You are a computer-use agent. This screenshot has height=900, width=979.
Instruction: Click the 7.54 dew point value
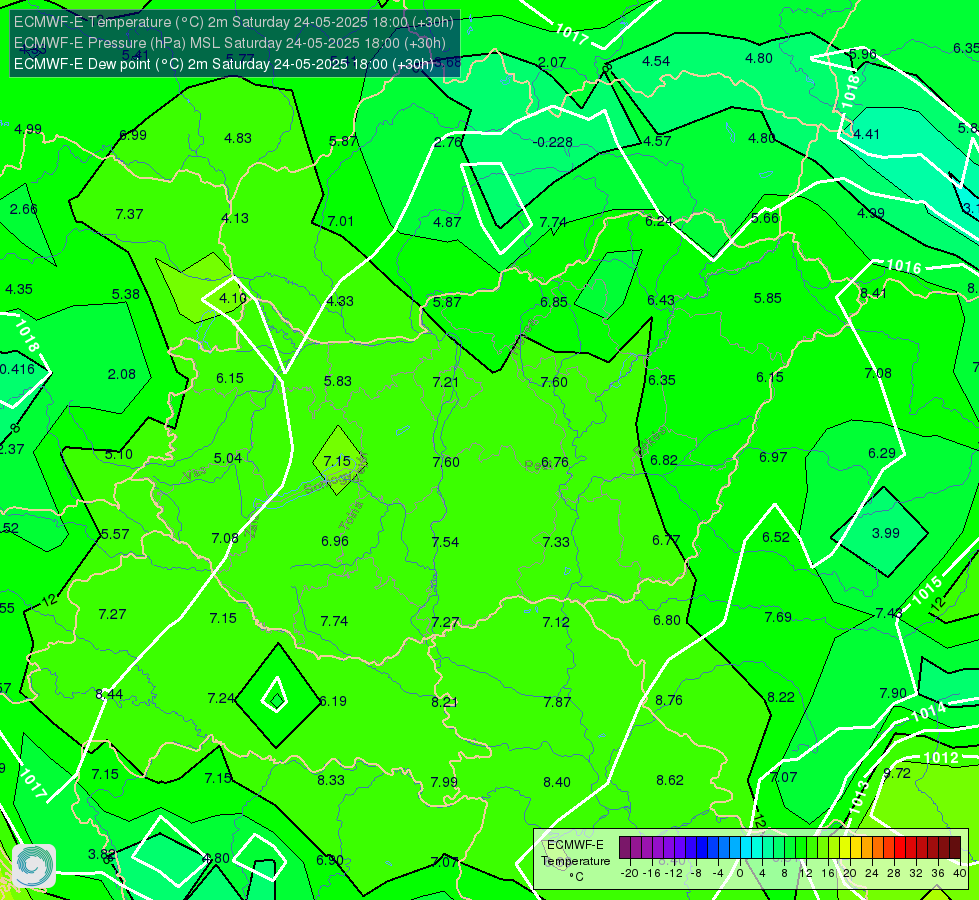pos(445,541)
